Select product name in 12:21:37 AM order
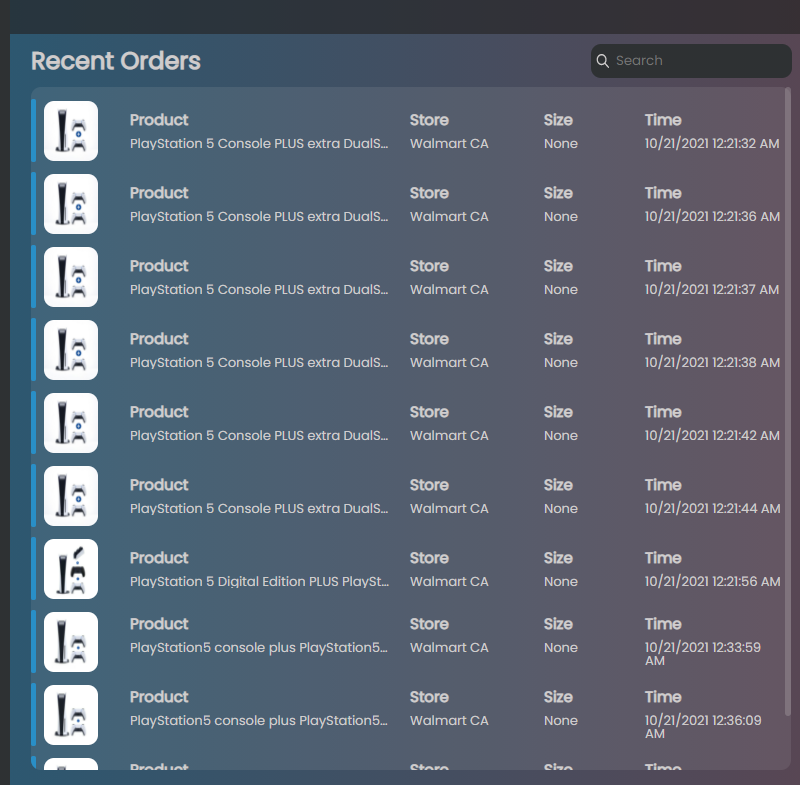Viewport: 800px width, 785px height. 259,290
